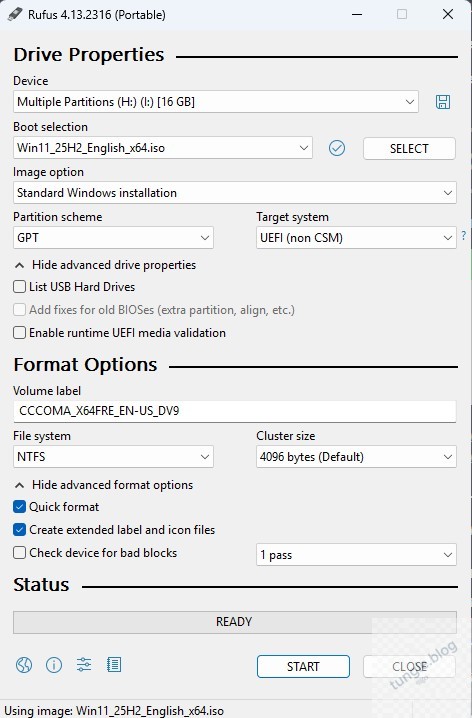This screenshot has width=472, height=718.
Task: Click the Volume label caption
Action: [x=47, y=391]
